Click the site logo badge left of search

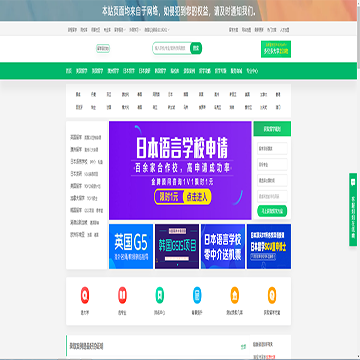pos(103,49)
